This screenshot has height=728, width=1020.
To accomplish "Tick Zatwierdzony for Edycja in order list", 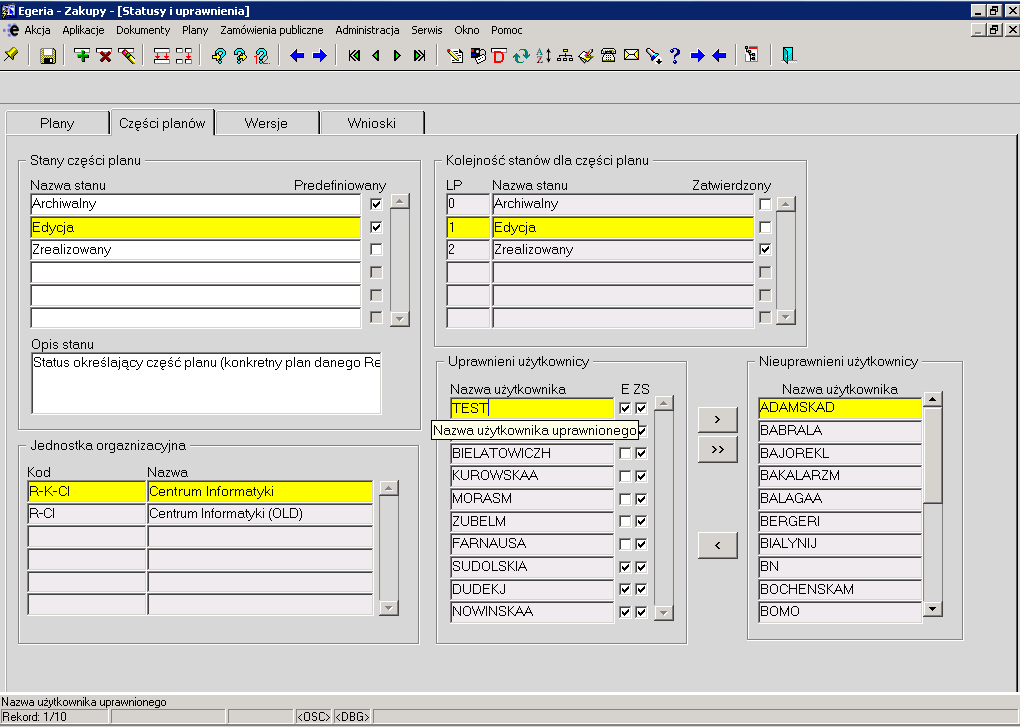I will click(x=765, y=227).
